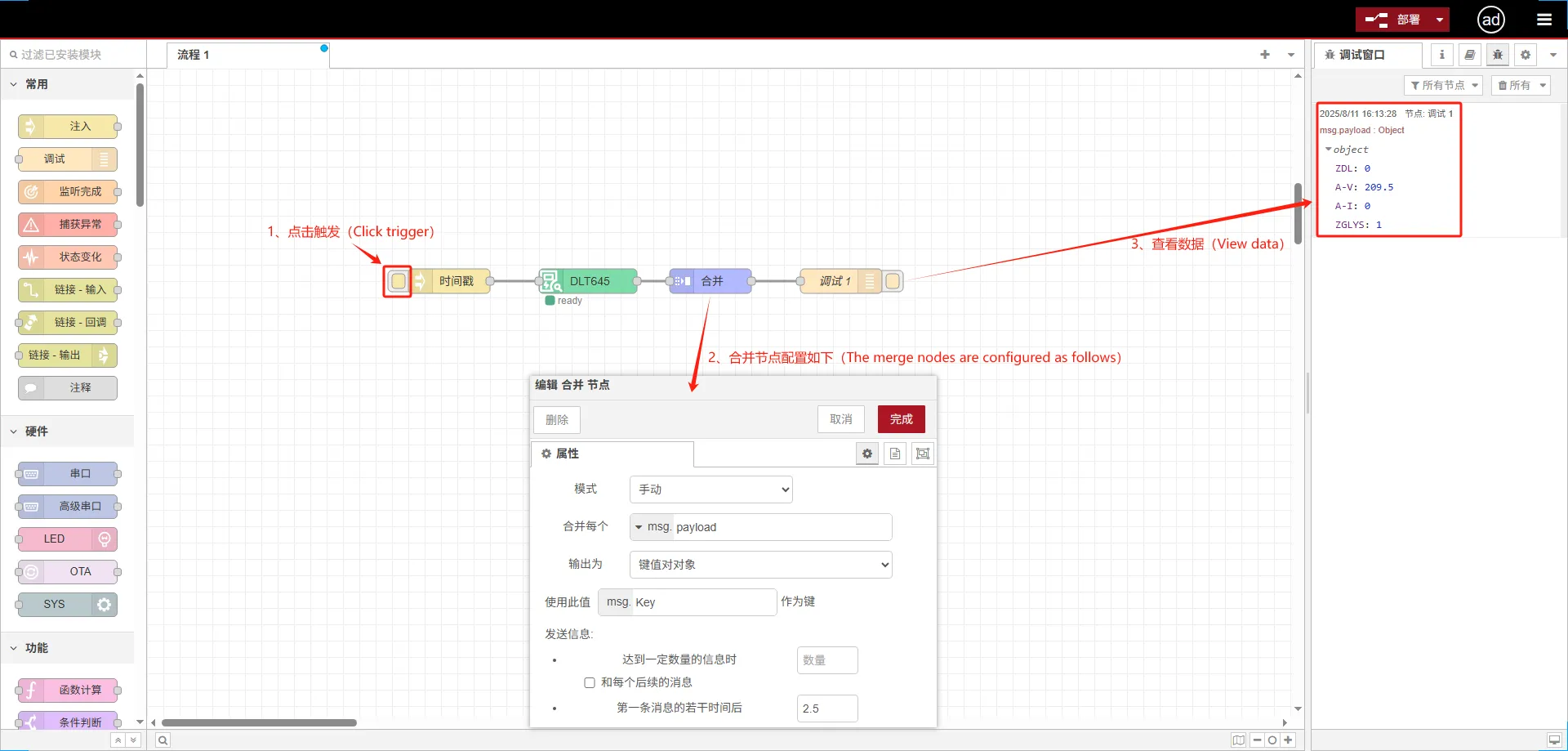The height and width of the screenshot is (751, 1568).
Task: Open the info sidebar tab icon
Action: click(x=1441, y=55)
